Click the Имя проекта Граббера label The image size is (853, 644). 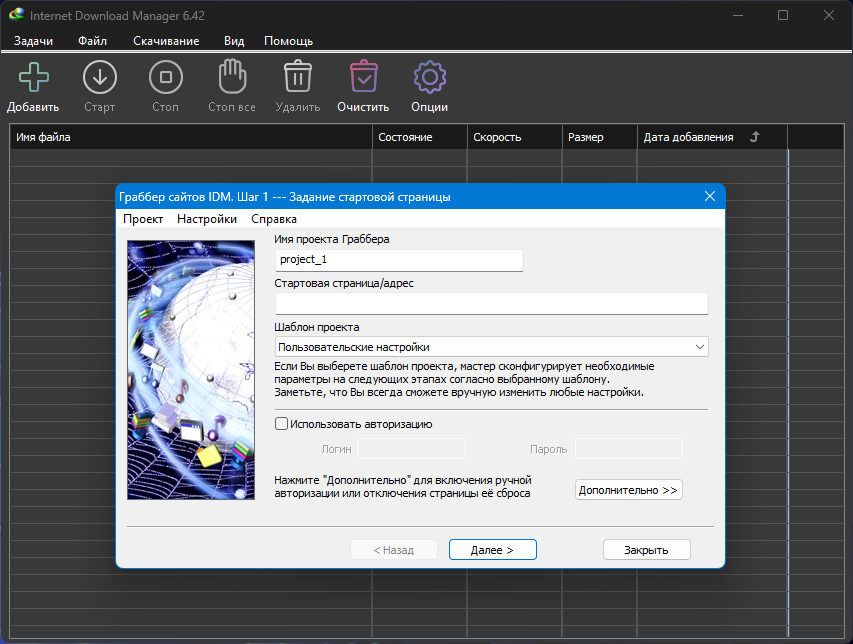(x=332, y=239)
